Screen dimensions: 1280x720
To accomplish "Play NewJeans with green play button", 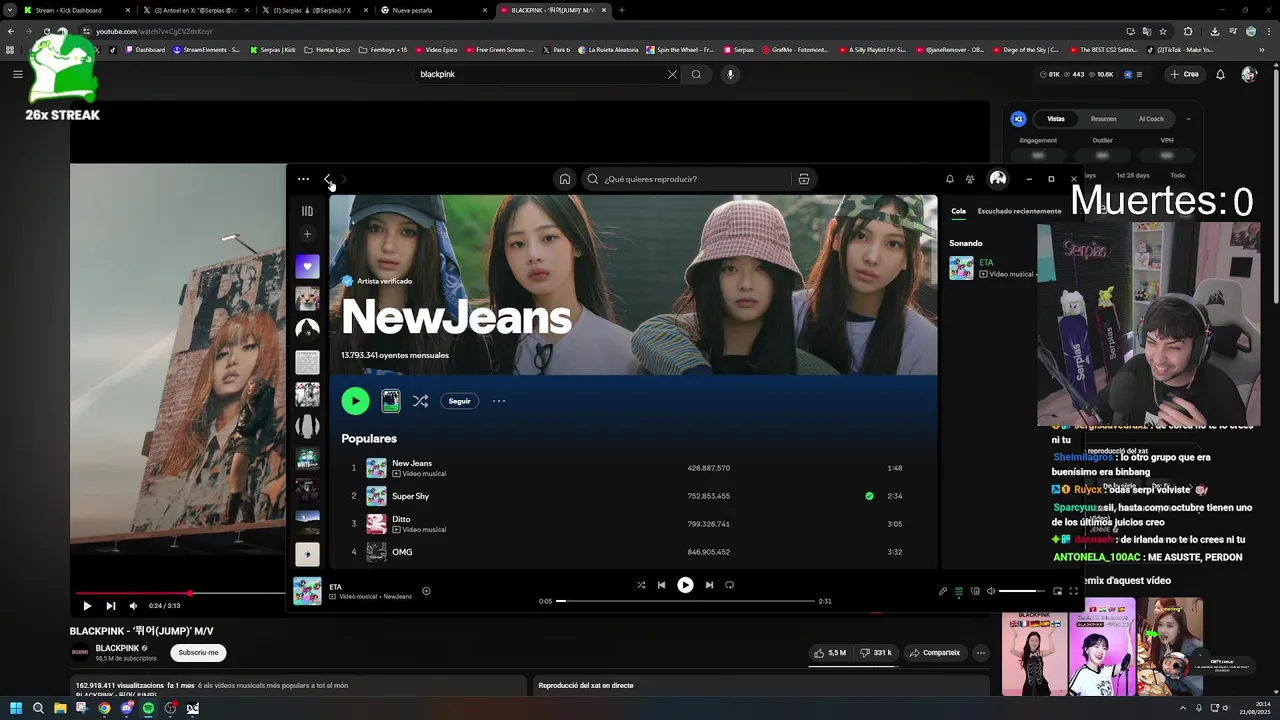I will point(355,401).
